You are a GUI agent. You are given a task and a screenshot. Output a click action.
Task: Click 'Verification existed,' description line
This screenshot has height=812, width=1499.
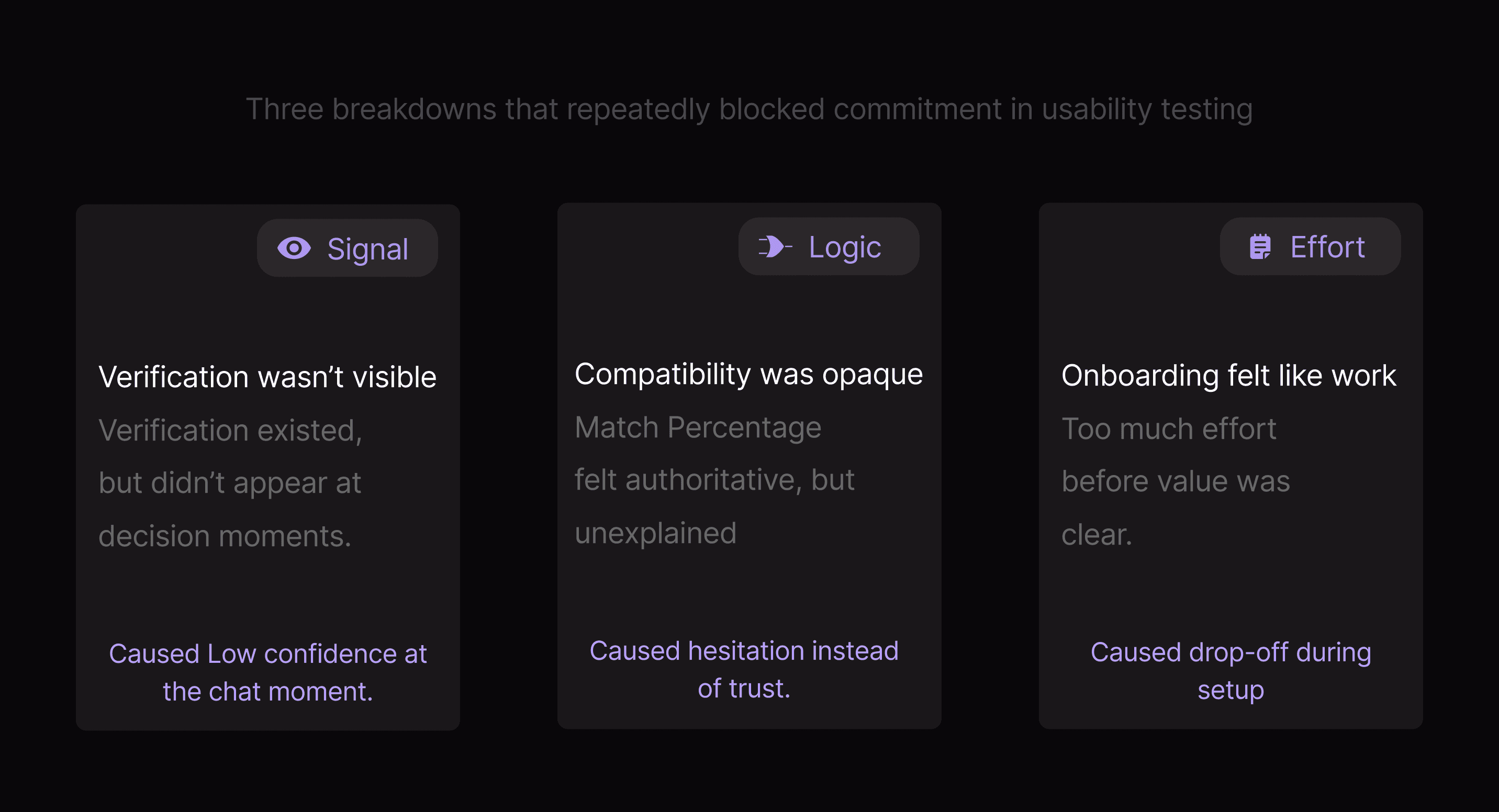(x=230, y=430)
